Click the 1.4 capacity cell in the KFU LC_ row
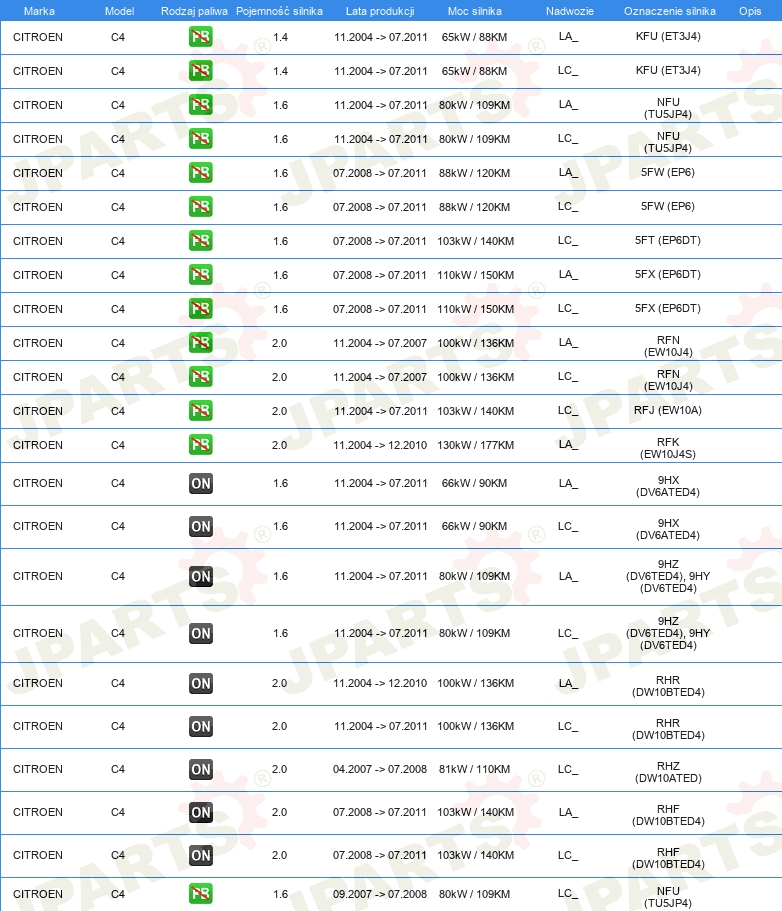Screen dimensions: 782x911 [x=281, y=71]
